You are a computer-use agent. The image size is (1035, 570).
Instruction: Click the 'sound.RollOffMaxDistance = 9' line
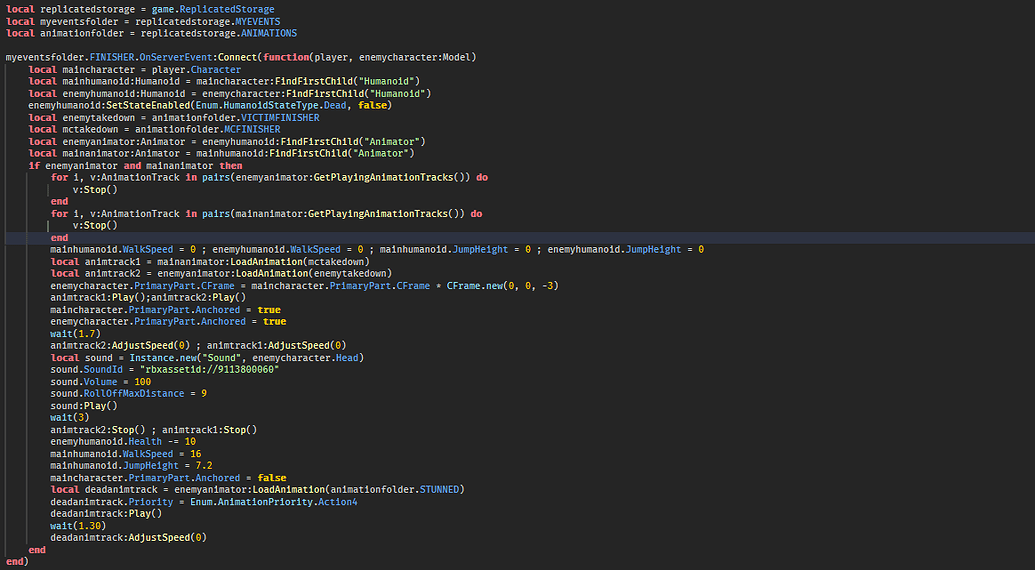coord(129,394)
